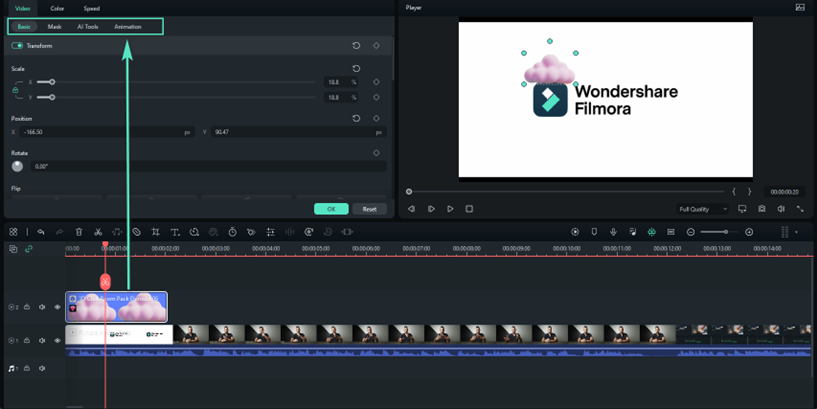The image size is (817, 409).
Task: Expand the track size dropdown arrow
Action: click(x=797, y=232)
